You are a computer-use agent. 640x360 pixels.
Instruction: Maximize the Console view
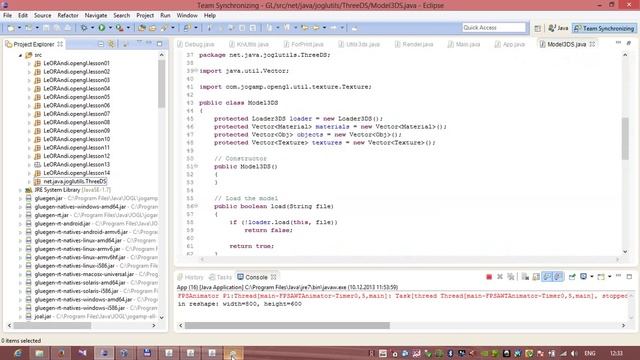click(x=629, y=276)
